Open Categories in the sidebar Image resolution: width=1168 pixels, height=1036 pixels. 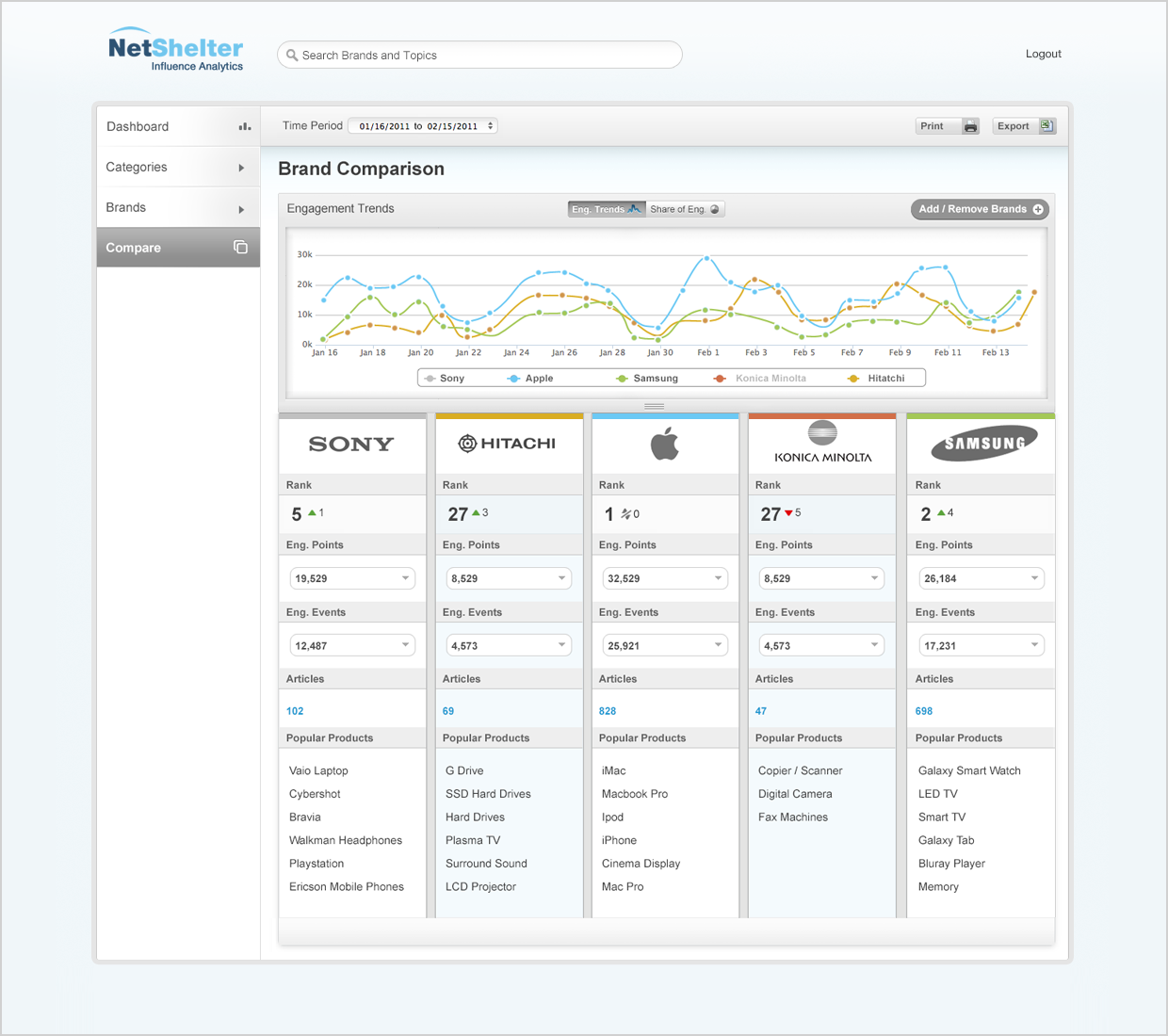click(178, 167)
